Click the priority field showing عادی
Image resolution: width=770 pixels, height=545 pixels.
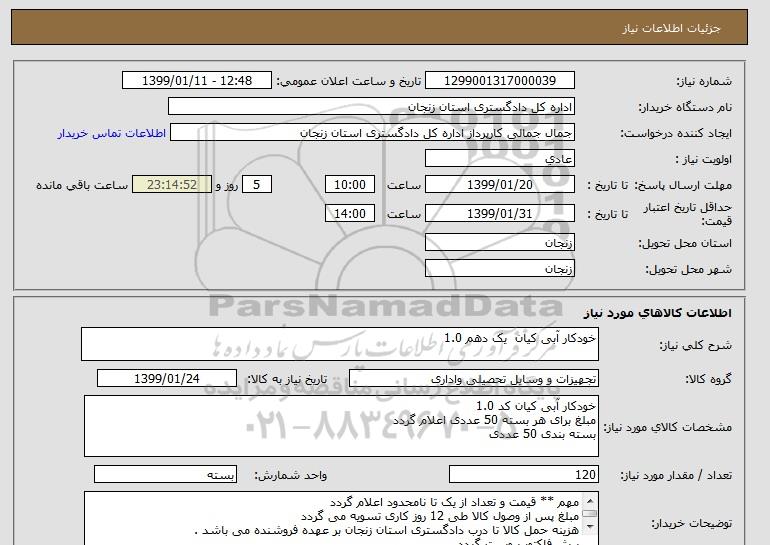500,159
